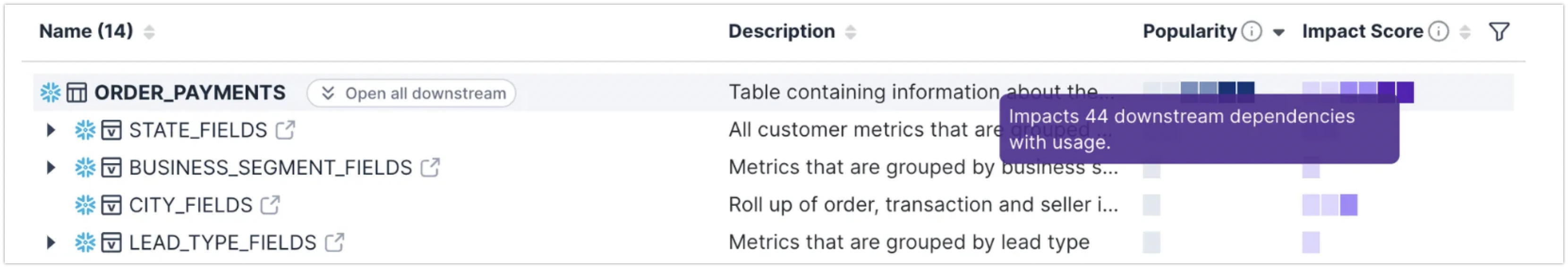
Task: Open the CITY_FIELDS view name
Action: pos(190,205)
